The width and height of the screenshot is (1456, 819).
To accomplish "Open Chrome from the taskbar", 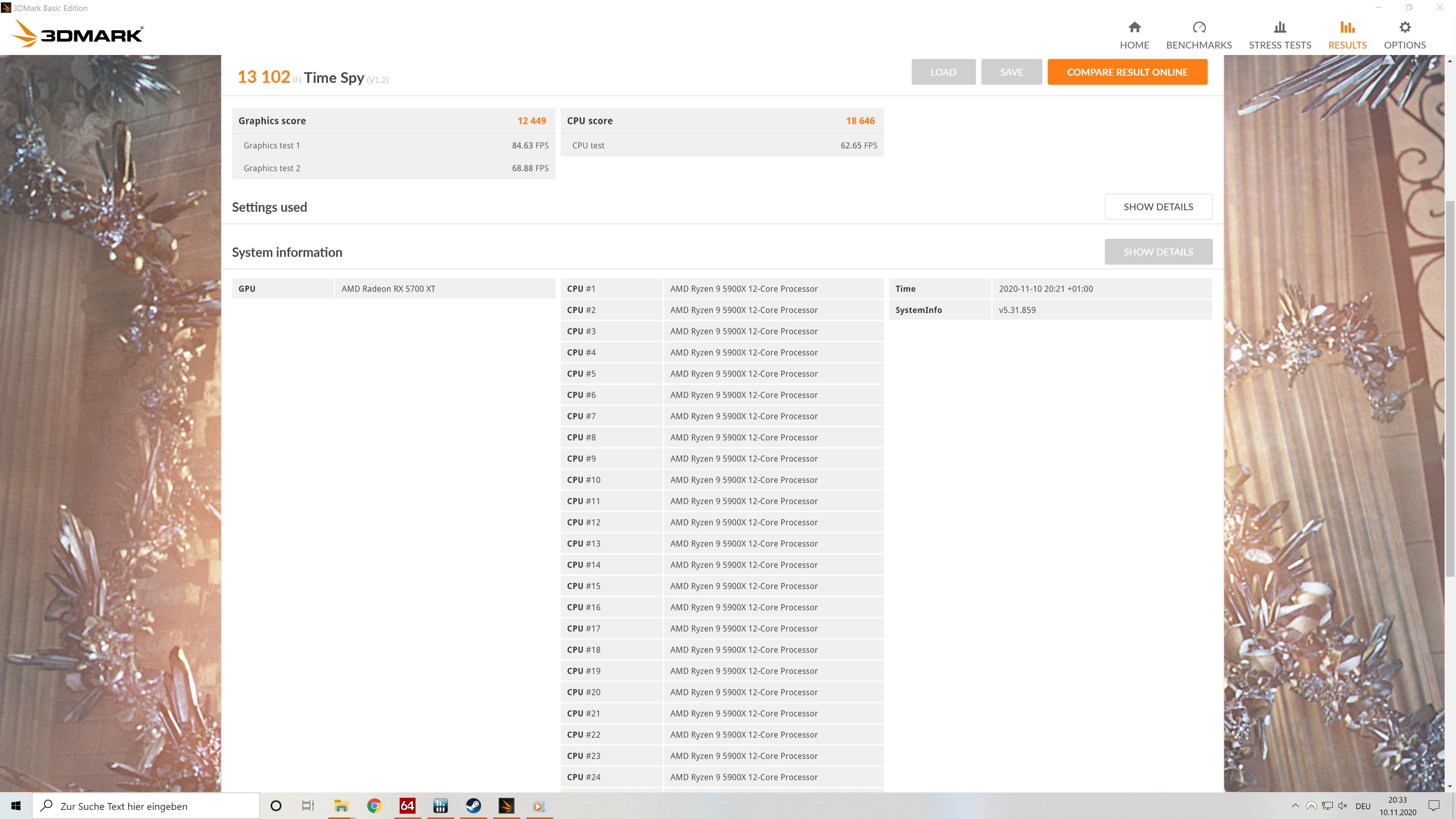I will coord(374,805).
